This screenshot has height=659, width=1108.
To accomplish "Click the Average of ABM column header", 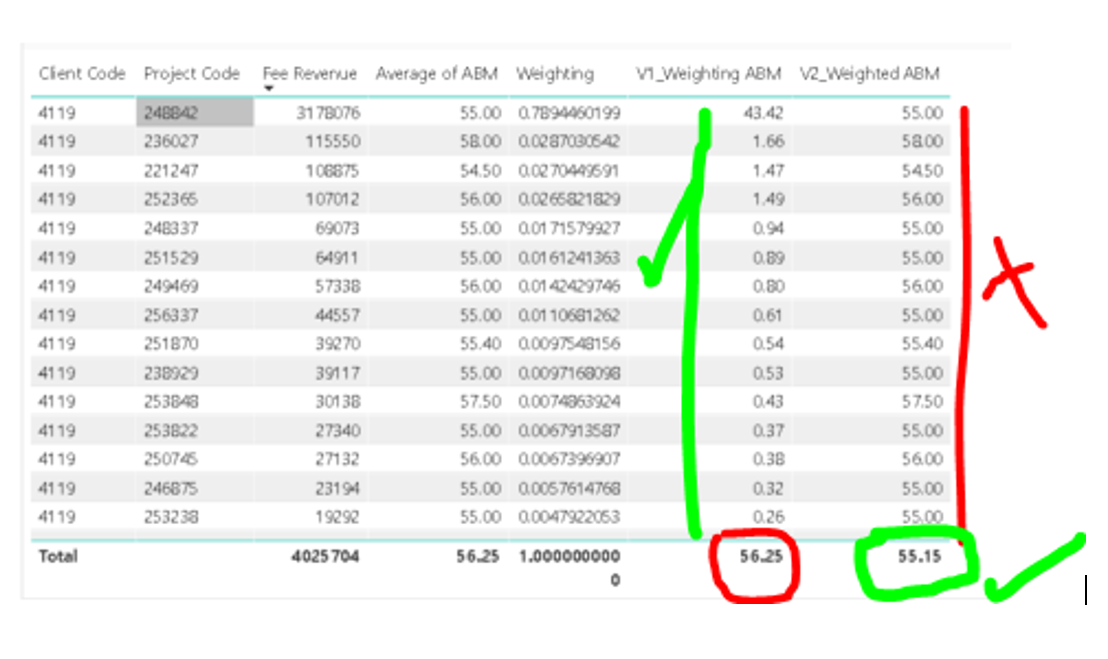I will pos(437,73).
